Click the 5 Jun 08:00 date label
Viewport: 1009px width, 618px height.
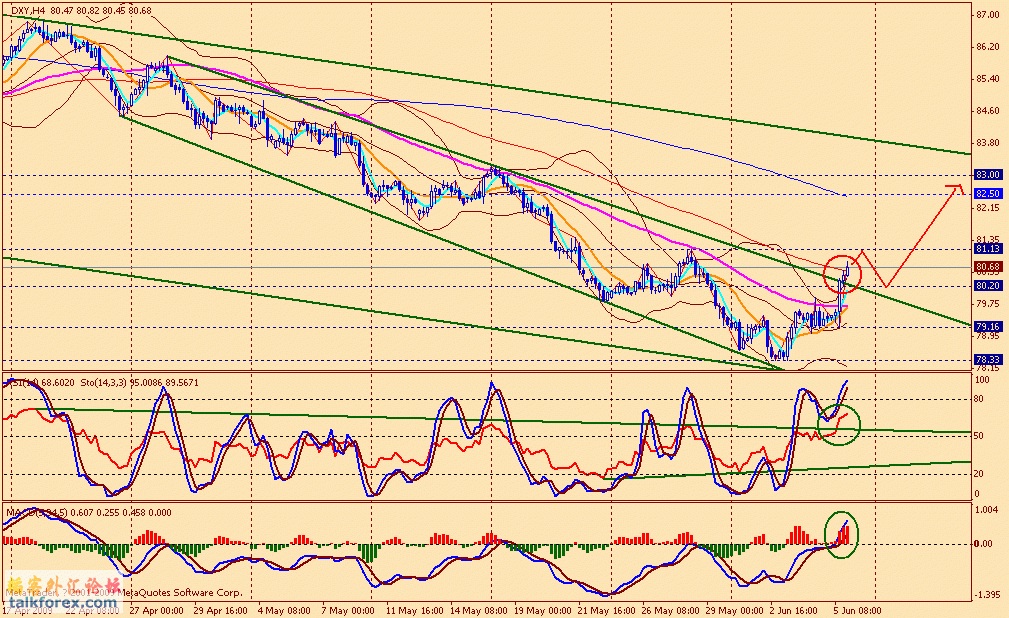pyautogui.click(x=858, y=610)
